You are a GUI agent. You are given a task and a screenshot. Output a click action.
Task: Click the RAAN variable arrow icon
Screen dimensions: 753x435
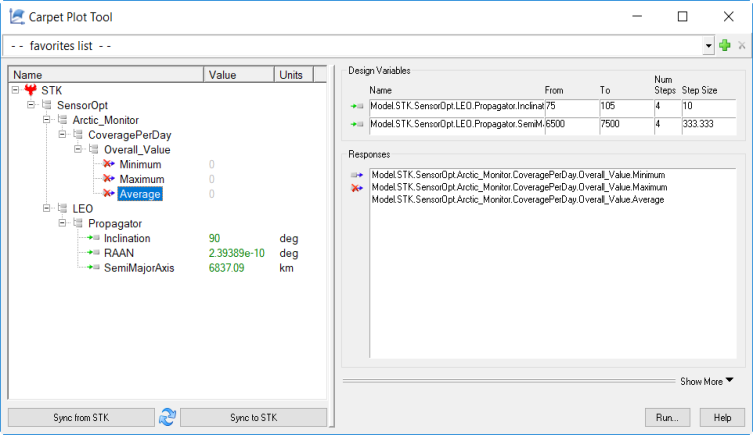coord(94,253)
